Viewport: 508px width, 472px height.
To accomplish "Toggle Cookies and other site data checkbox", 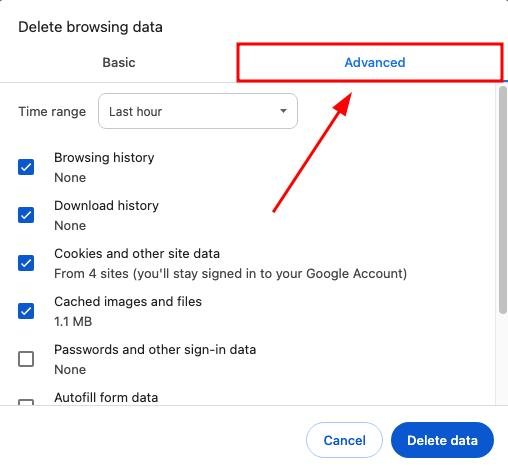I will (x=26, y=263).
